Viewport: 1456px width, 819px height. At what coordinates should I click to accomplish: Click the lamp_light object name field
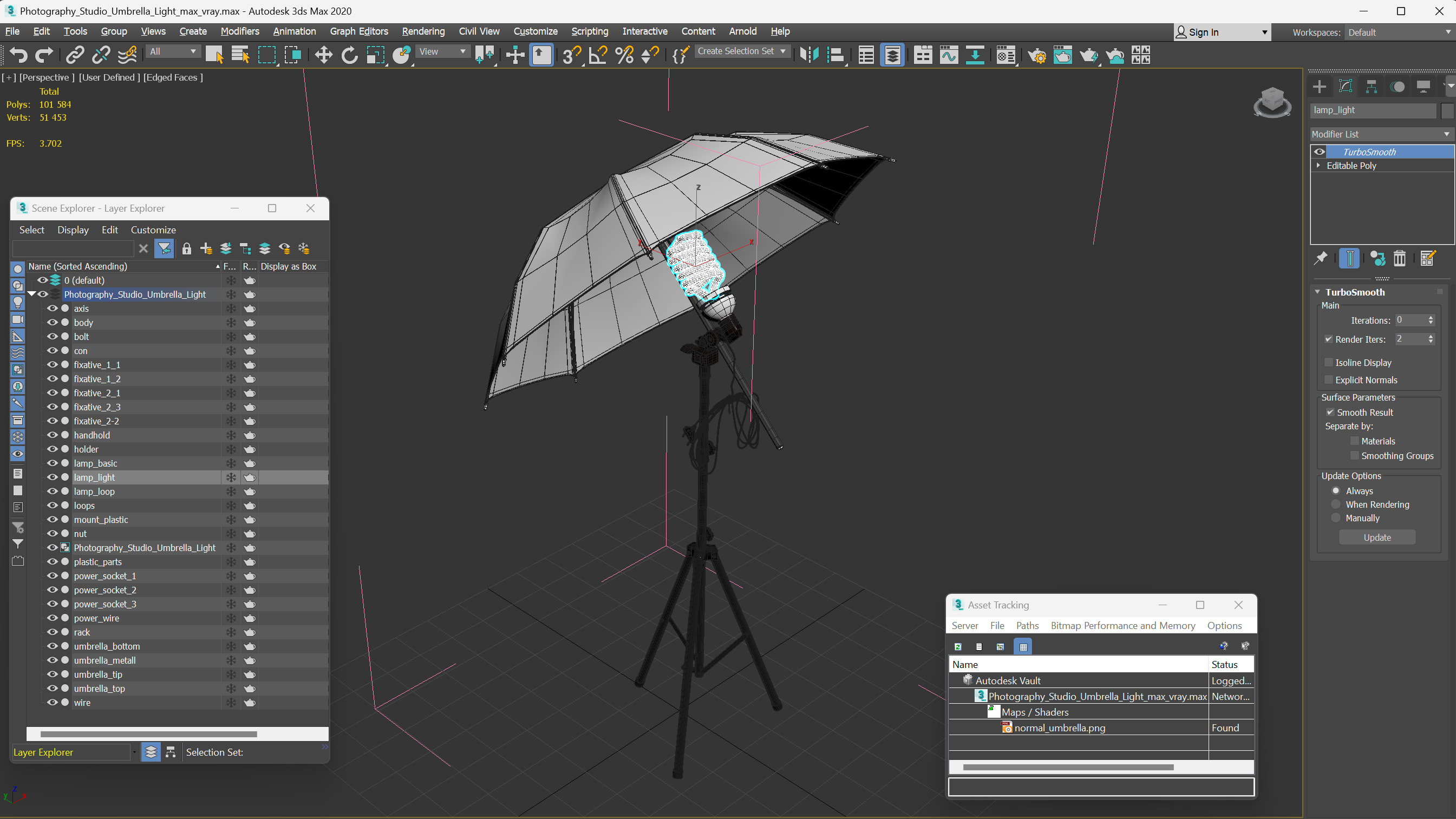[1373, 110]
